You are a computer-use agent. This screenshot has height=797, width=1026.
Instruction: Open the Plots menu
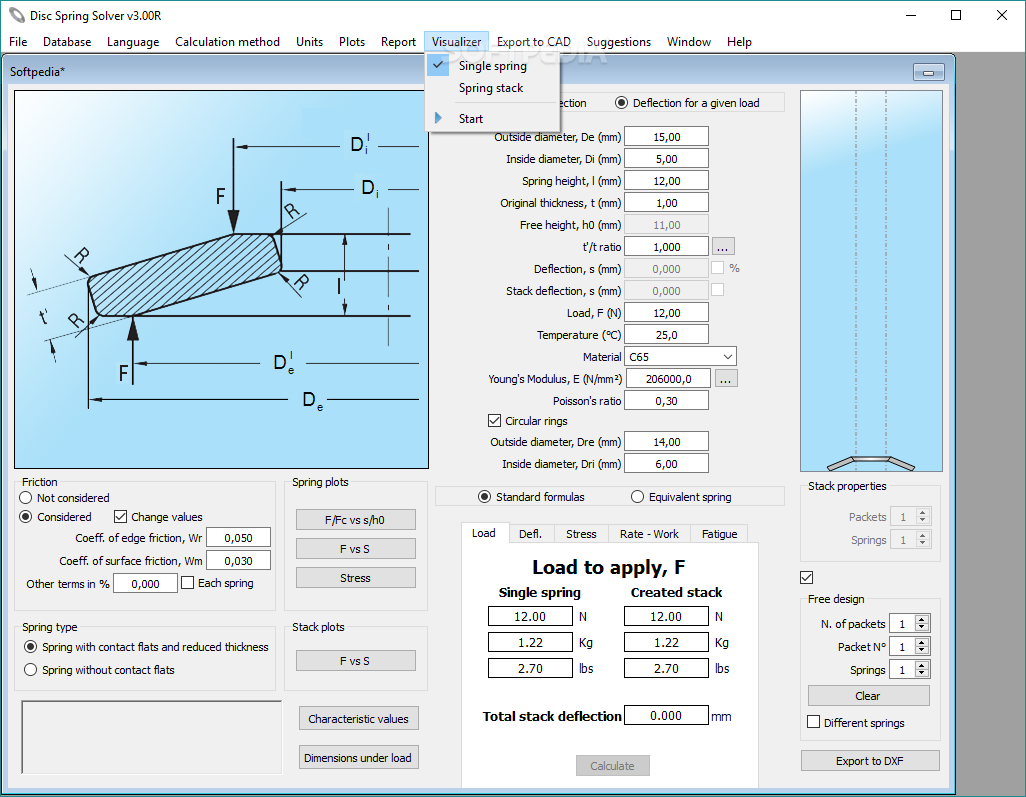(352, 42)
